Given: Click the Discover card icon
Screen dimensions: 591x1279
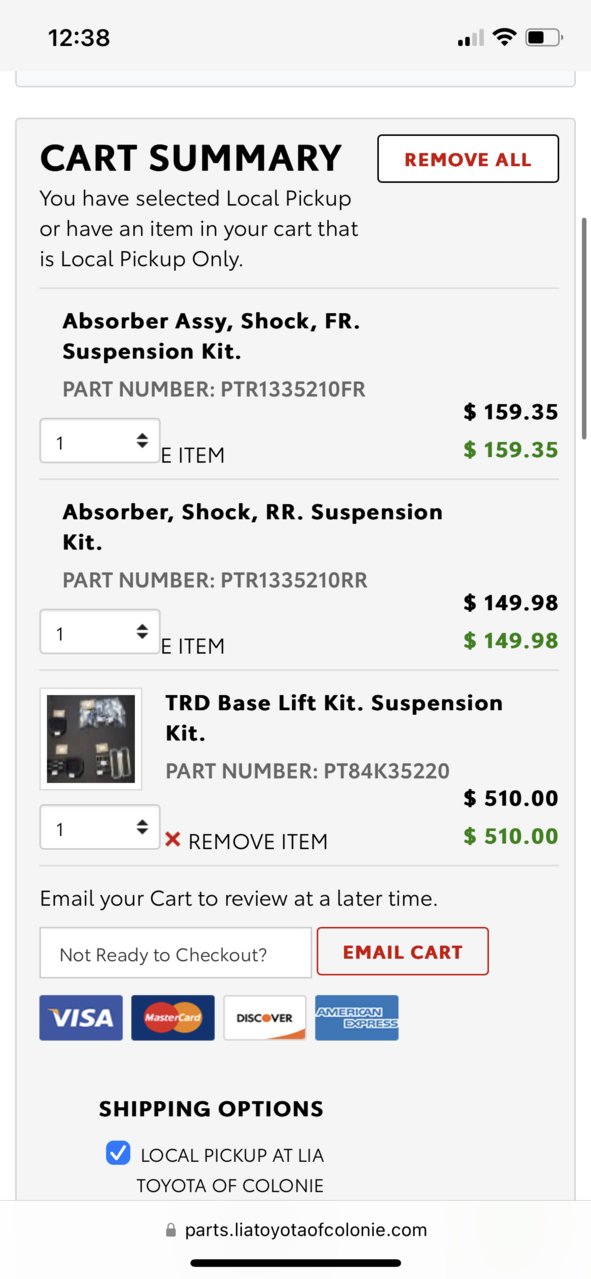Looking at the screenshot, I should (x=265, y=1017).
